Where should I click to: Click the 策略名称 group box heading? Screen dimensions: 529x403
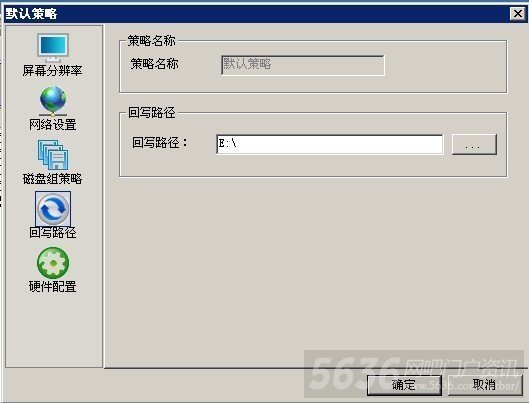(151, 41)
